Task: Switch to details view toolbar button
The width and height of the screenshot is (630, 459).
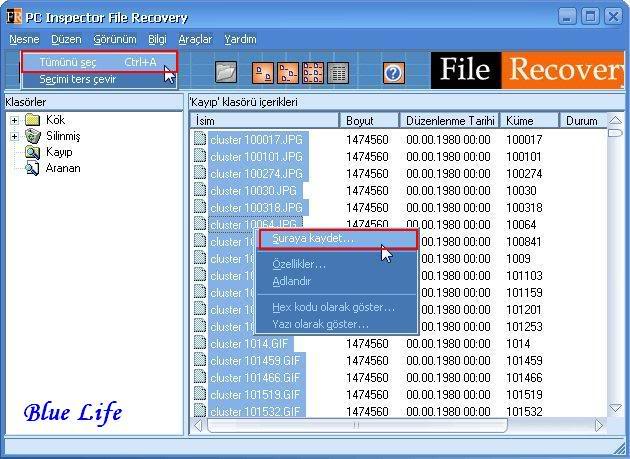Action: pos(338,73)
